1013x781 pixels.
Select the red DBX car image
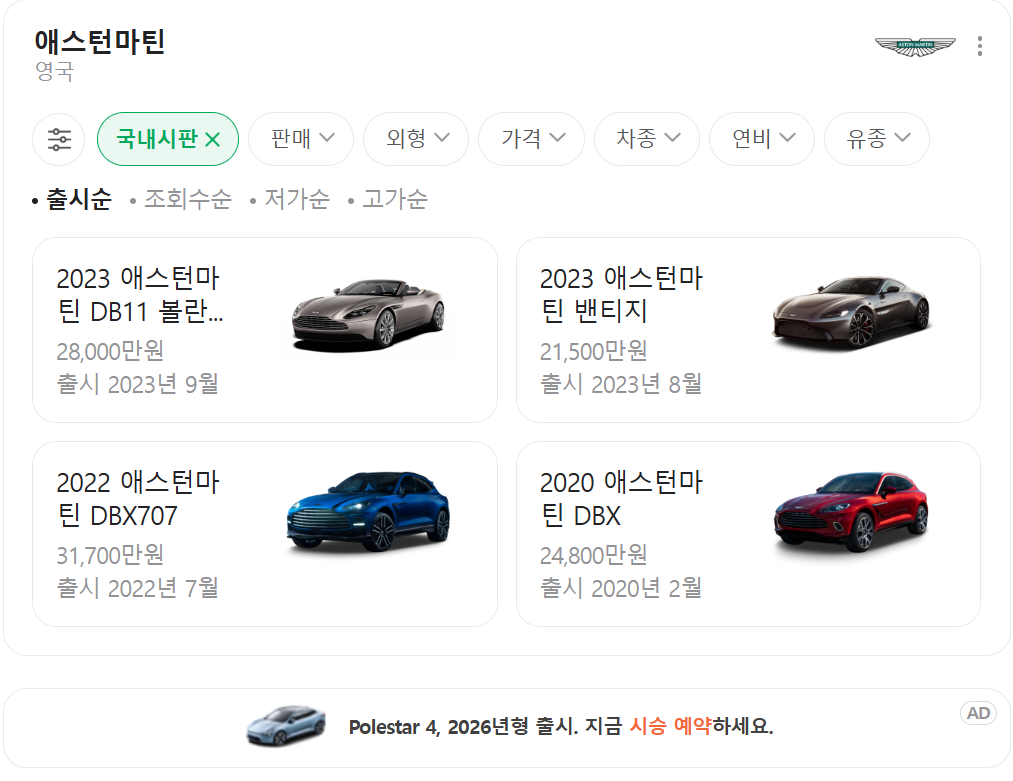[x=851, y=512]
